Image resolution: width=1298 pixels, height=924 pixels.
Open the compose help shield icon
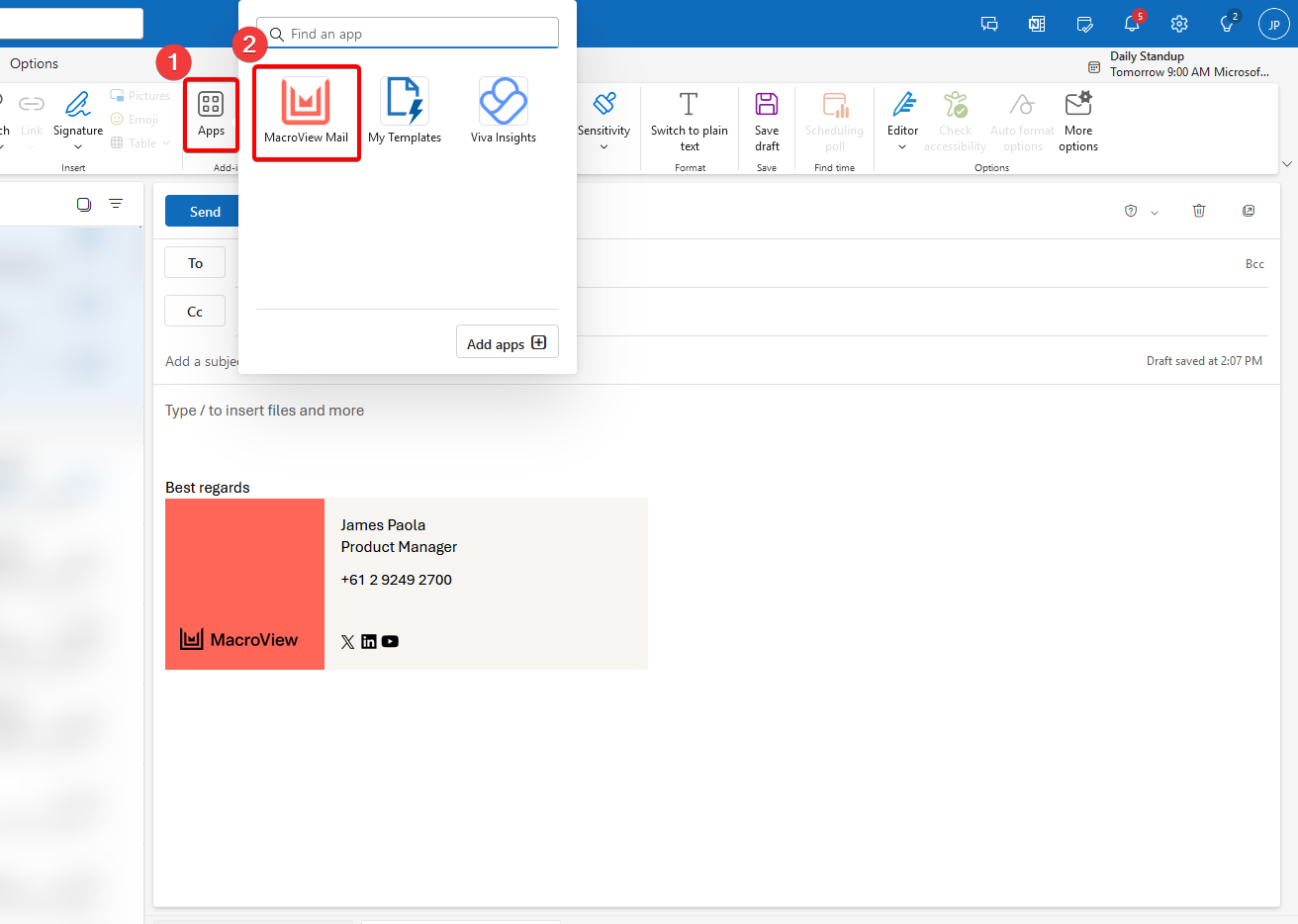point(1131,211)
